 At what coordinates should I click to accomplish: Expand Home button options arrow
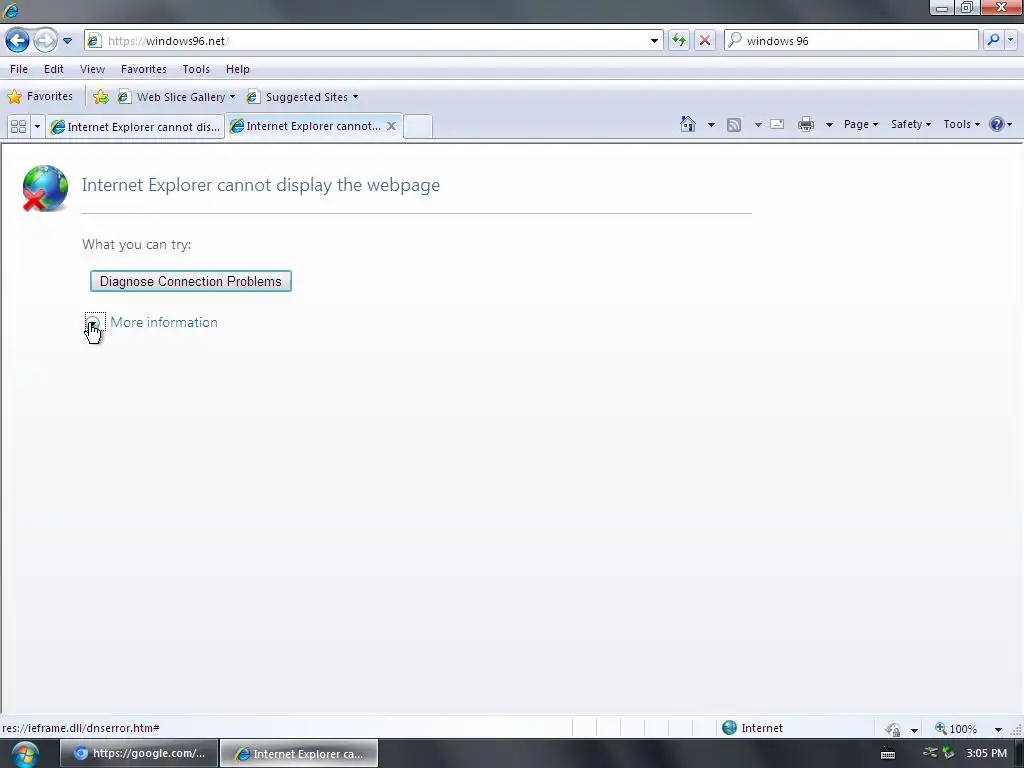click(x=711, y=124)
